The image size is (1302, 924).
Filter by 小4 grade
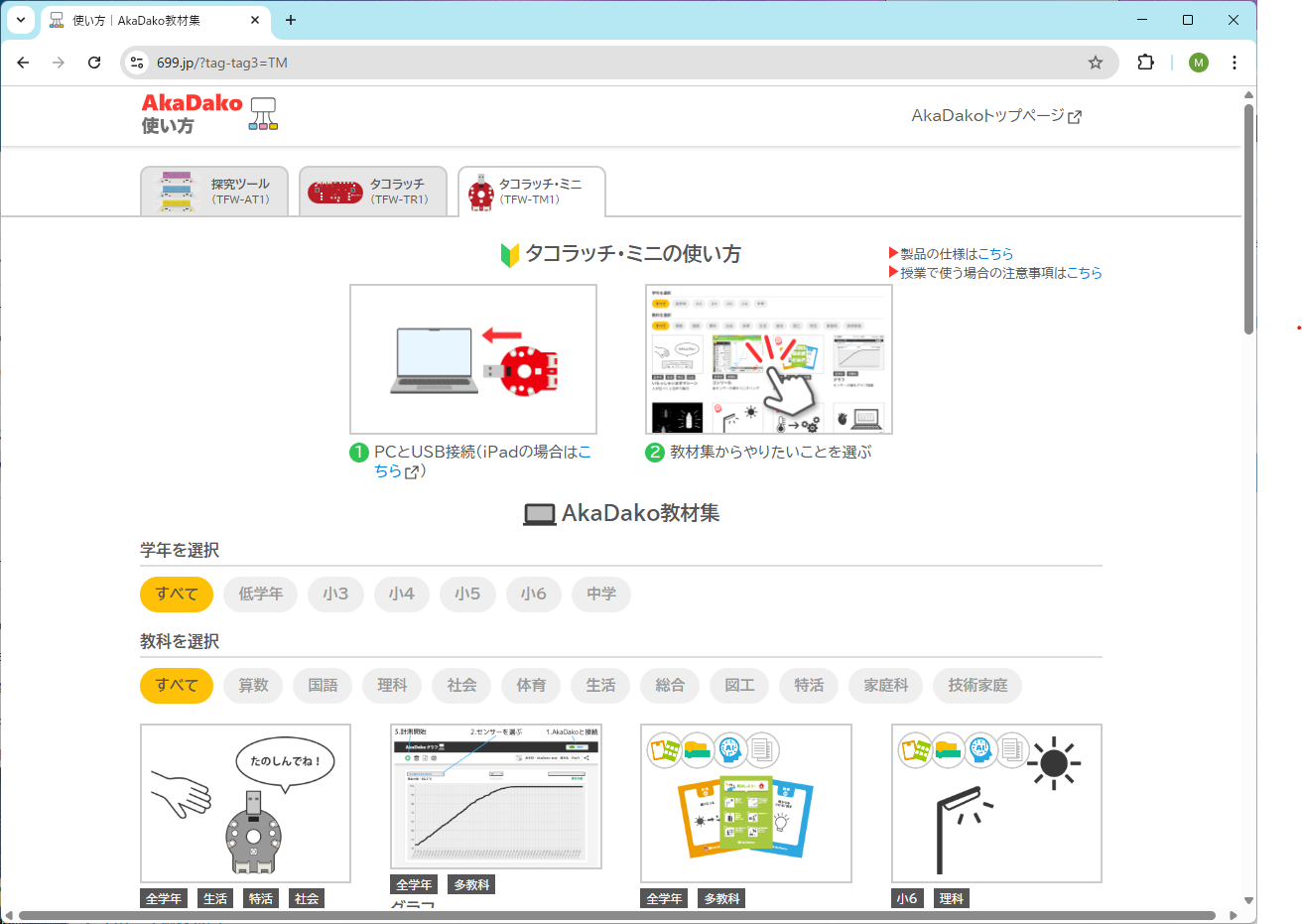coord(402,594)
